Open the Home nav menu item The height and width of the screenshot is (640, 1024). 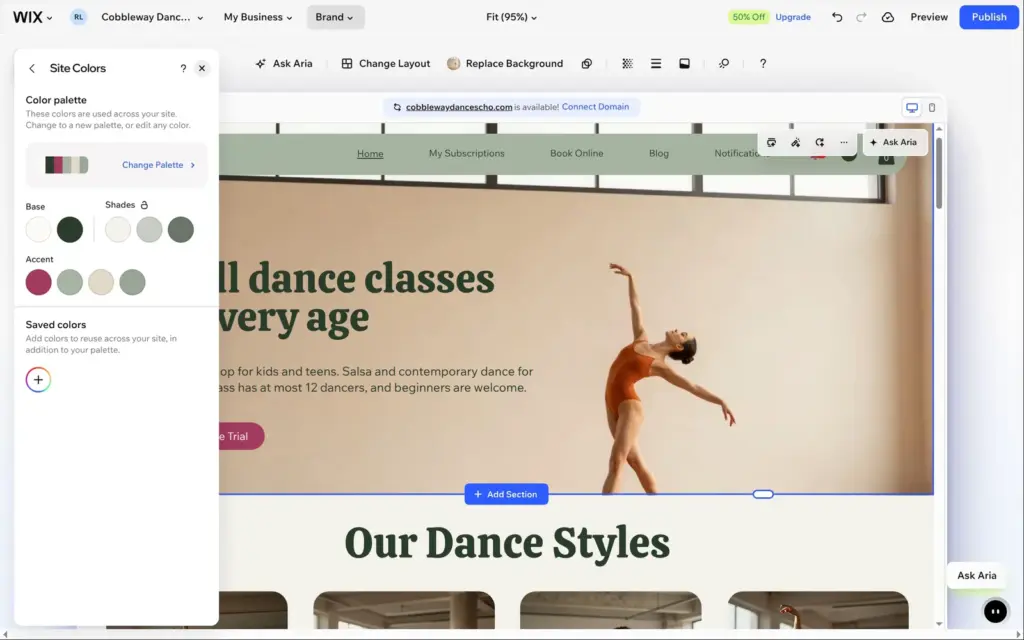point(370,153)
